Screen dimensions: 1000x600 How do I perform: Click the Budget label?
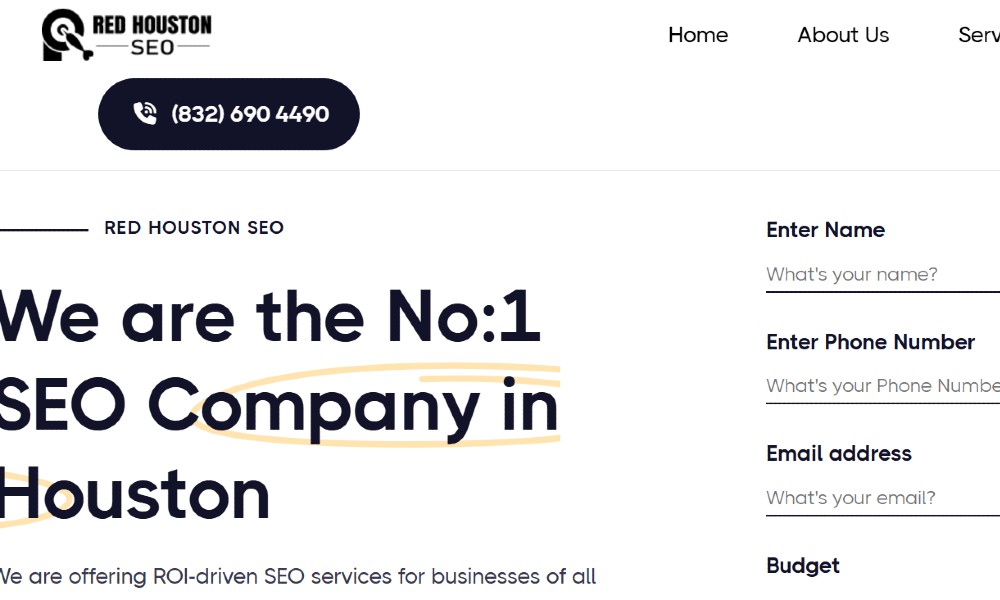(x=803, y=566)
